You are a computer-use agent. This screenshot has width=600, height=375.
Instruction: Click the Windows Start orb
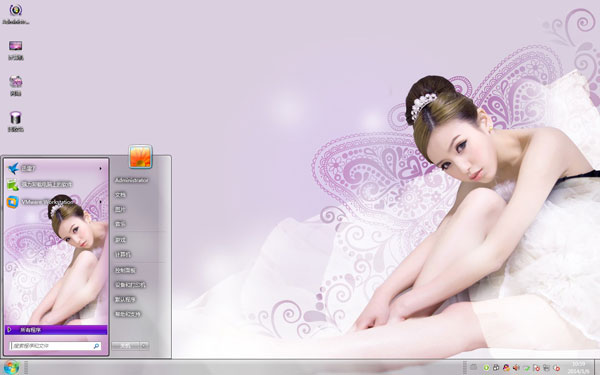tap(11, 368)
